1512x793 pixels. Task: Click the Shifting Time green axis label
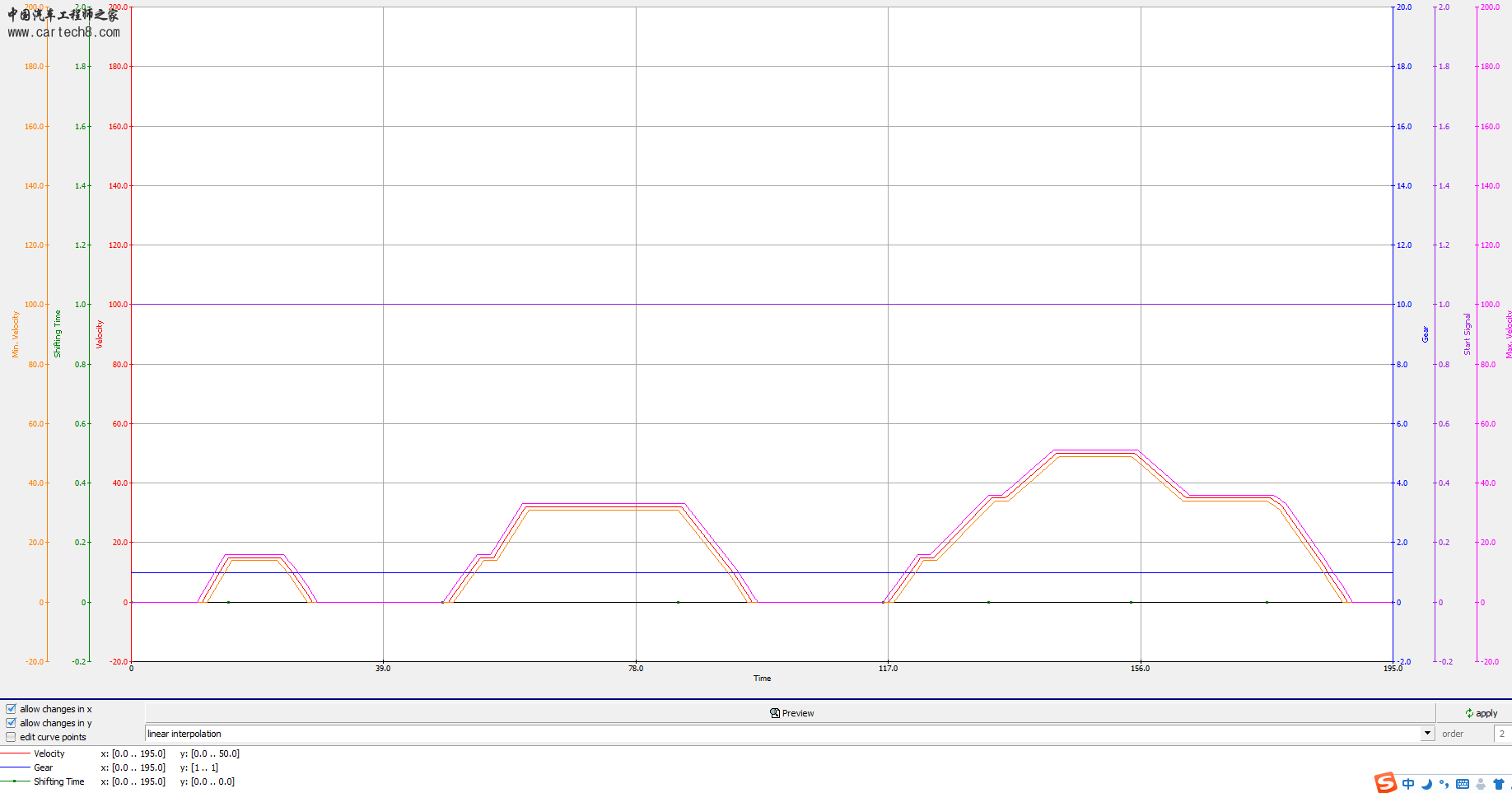(x=58, y=334)
